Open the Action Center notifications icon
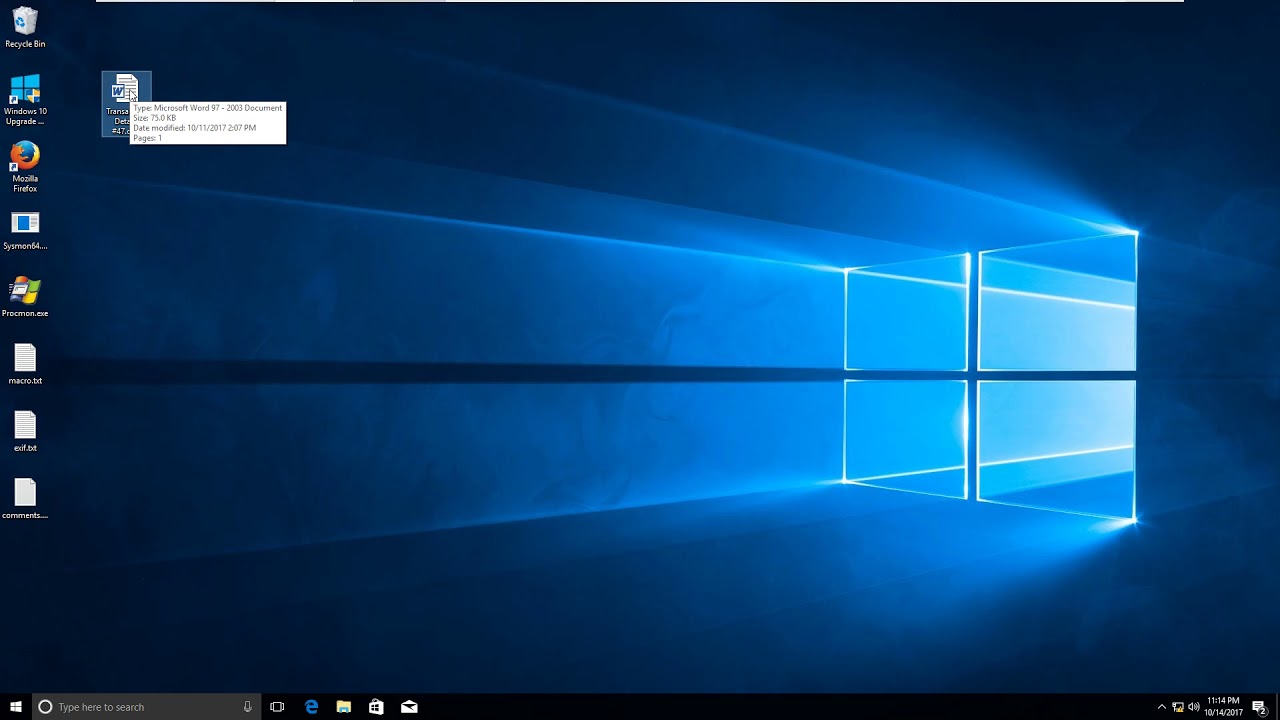This screenshot has width=1280, height=720. 1259,707
